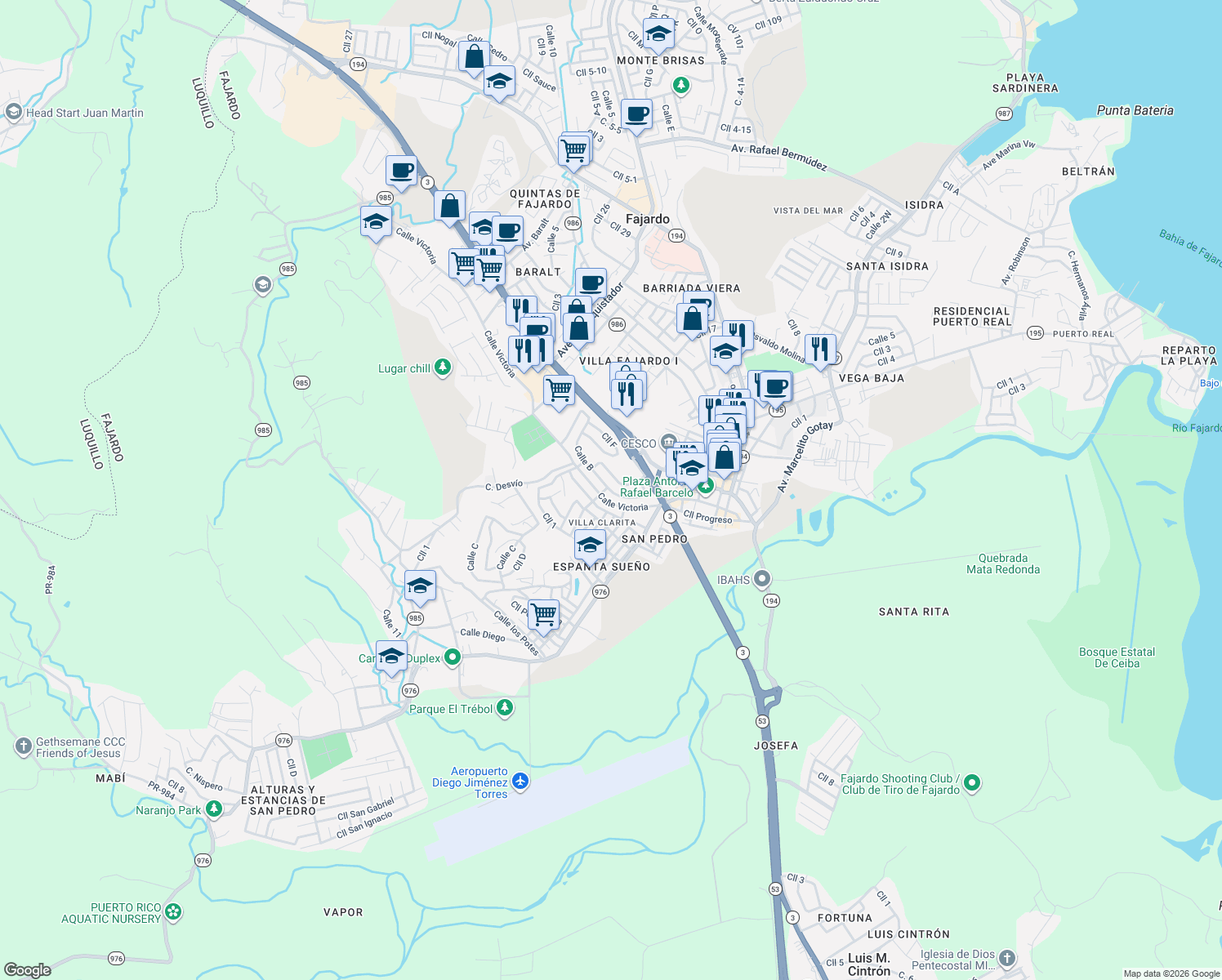Open the Puerto Rico Aquatic Nursery marker
Screen dimensions: 1222x980
(173, 912)
